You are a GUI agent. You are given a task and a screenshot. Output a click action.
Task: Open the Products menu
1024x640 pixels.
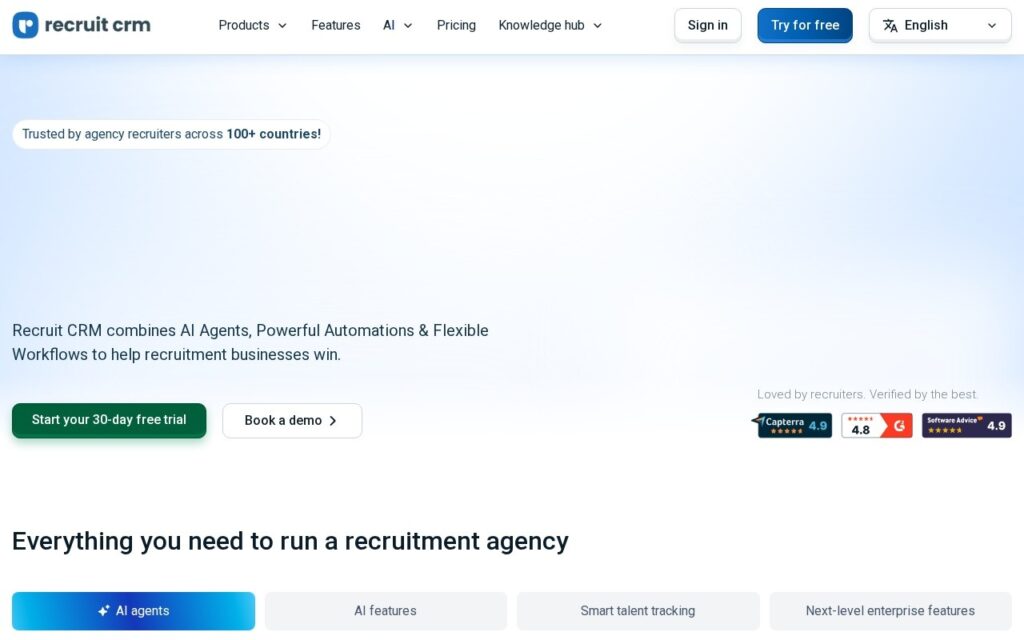[252, 25]
